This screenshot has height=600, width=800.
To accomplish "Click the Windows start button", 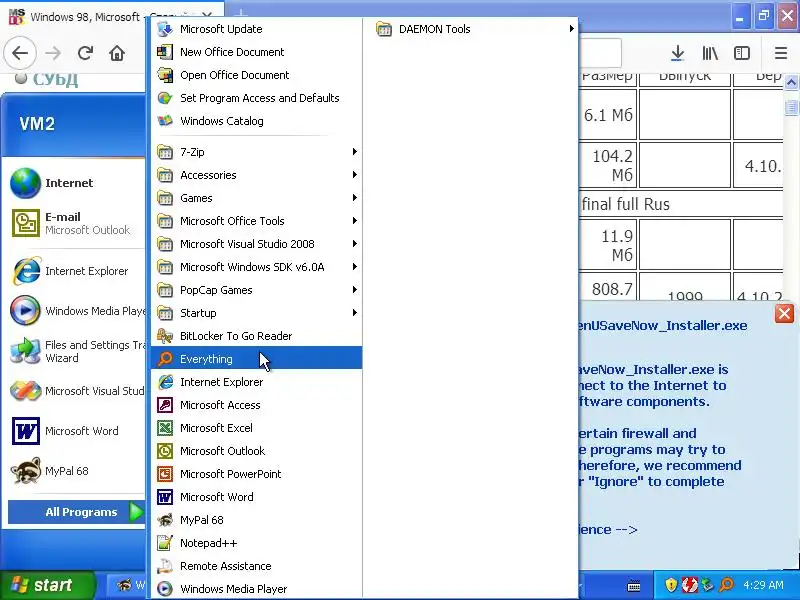I will pyautogui.click(x=47, y=585).
